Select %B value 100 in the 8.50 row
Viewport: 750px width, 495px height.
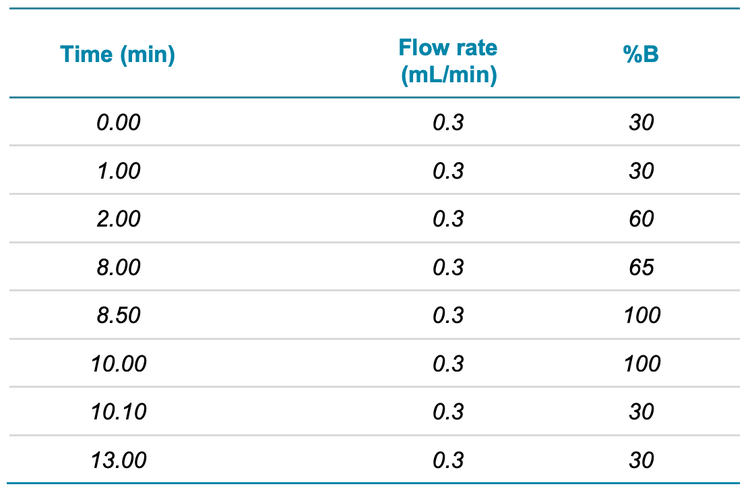tap(641, 316)
